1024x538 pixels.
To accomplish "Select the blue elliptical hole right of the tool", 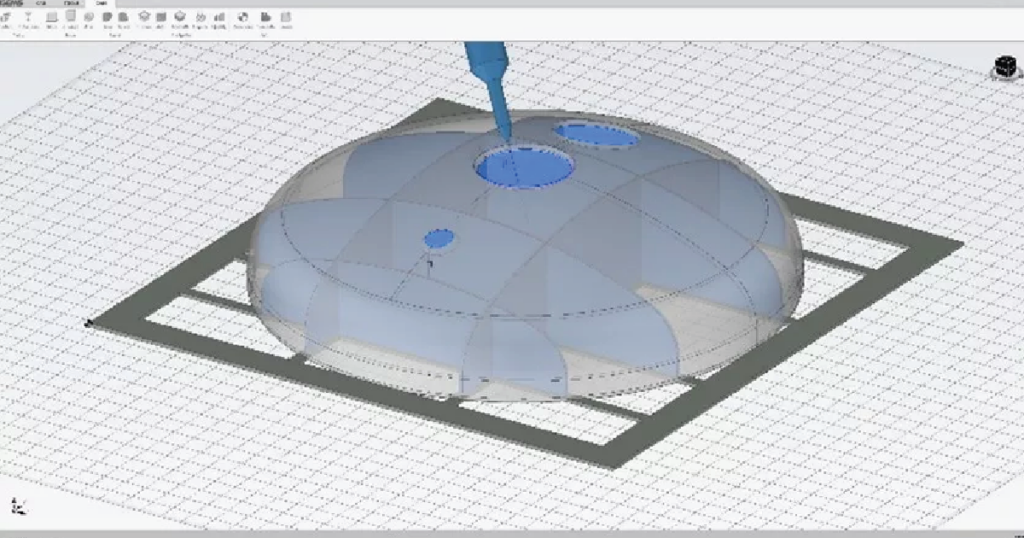I will [597, 134].
